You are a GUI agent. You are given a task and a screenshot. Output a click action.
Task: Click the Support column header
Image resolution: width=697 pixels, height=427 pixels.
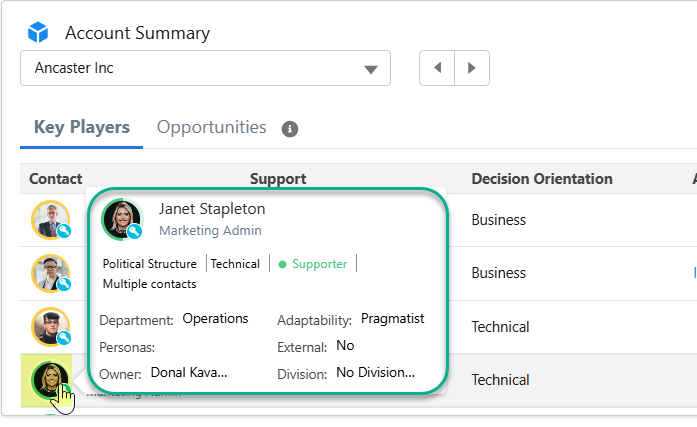pos(277,179)
